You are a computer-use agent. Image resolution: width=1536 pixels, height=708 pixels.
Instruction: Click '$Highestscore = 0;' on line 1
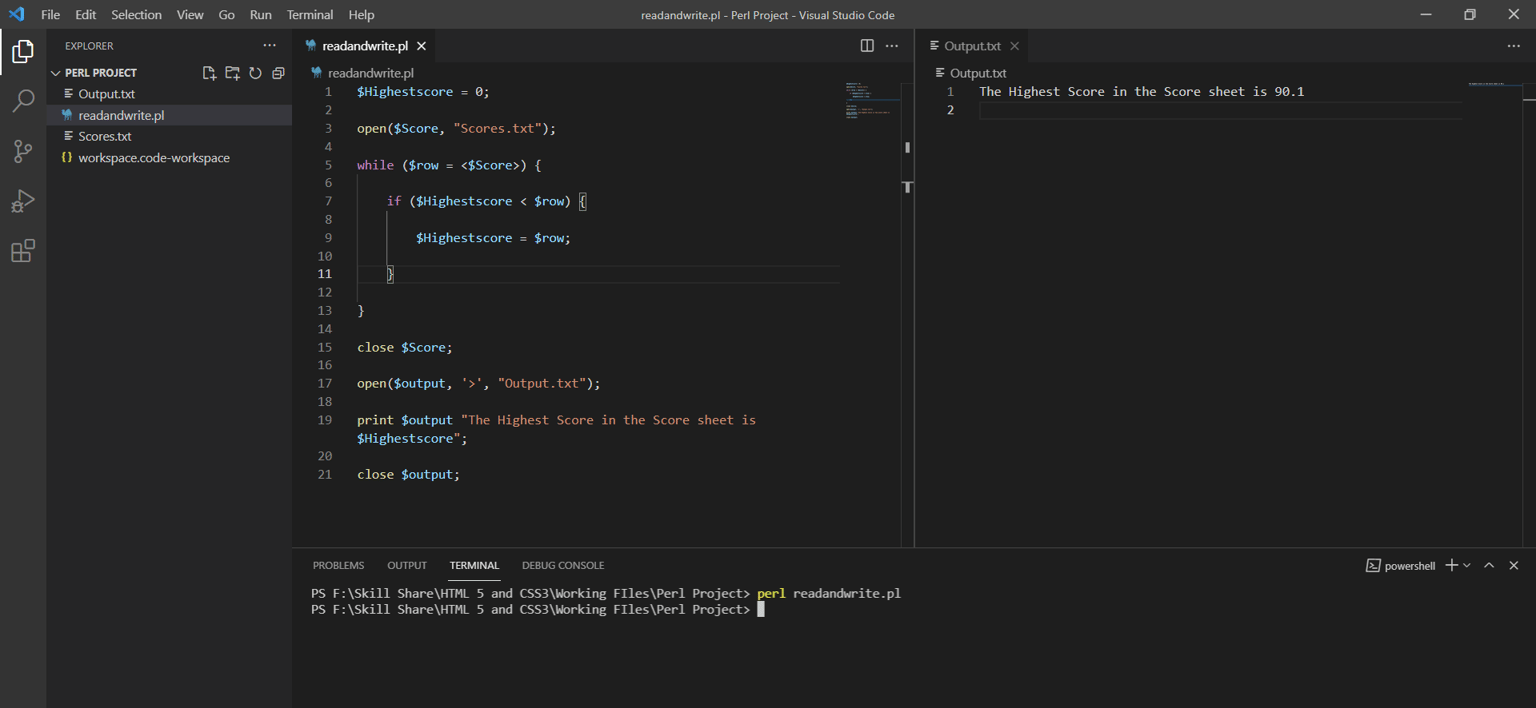(x=423, y=91)
